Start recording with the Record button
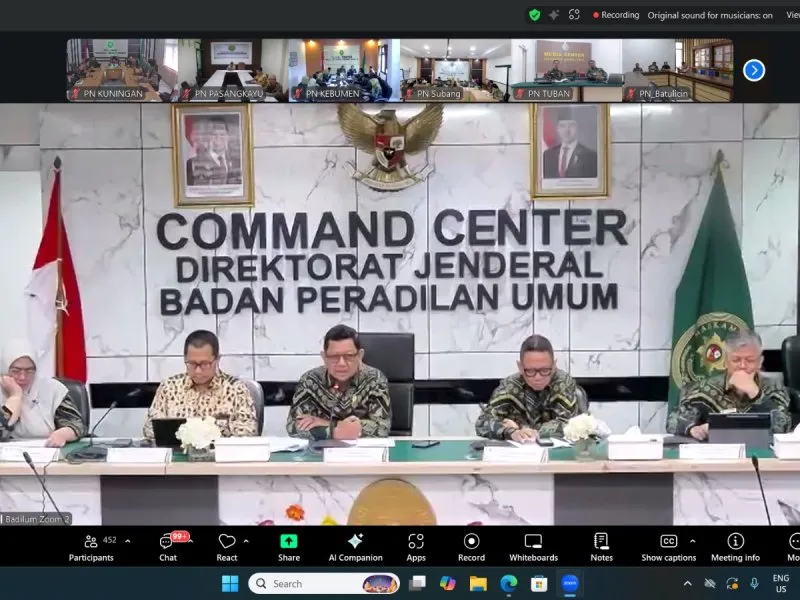Image resolution: width=800 pixels, height=600 pixels. (471, 547)
